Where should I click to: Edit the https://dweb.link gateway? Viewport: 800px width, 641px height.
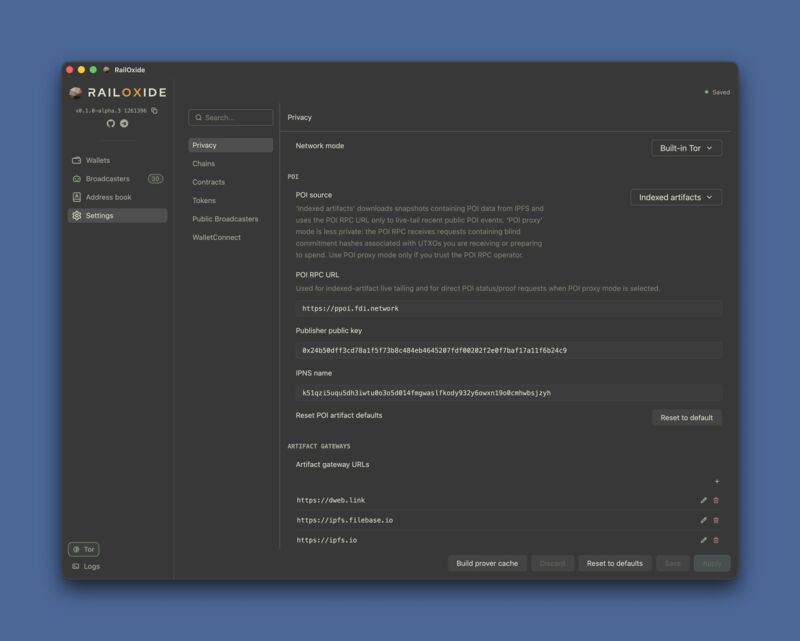(x=704, y=500)
